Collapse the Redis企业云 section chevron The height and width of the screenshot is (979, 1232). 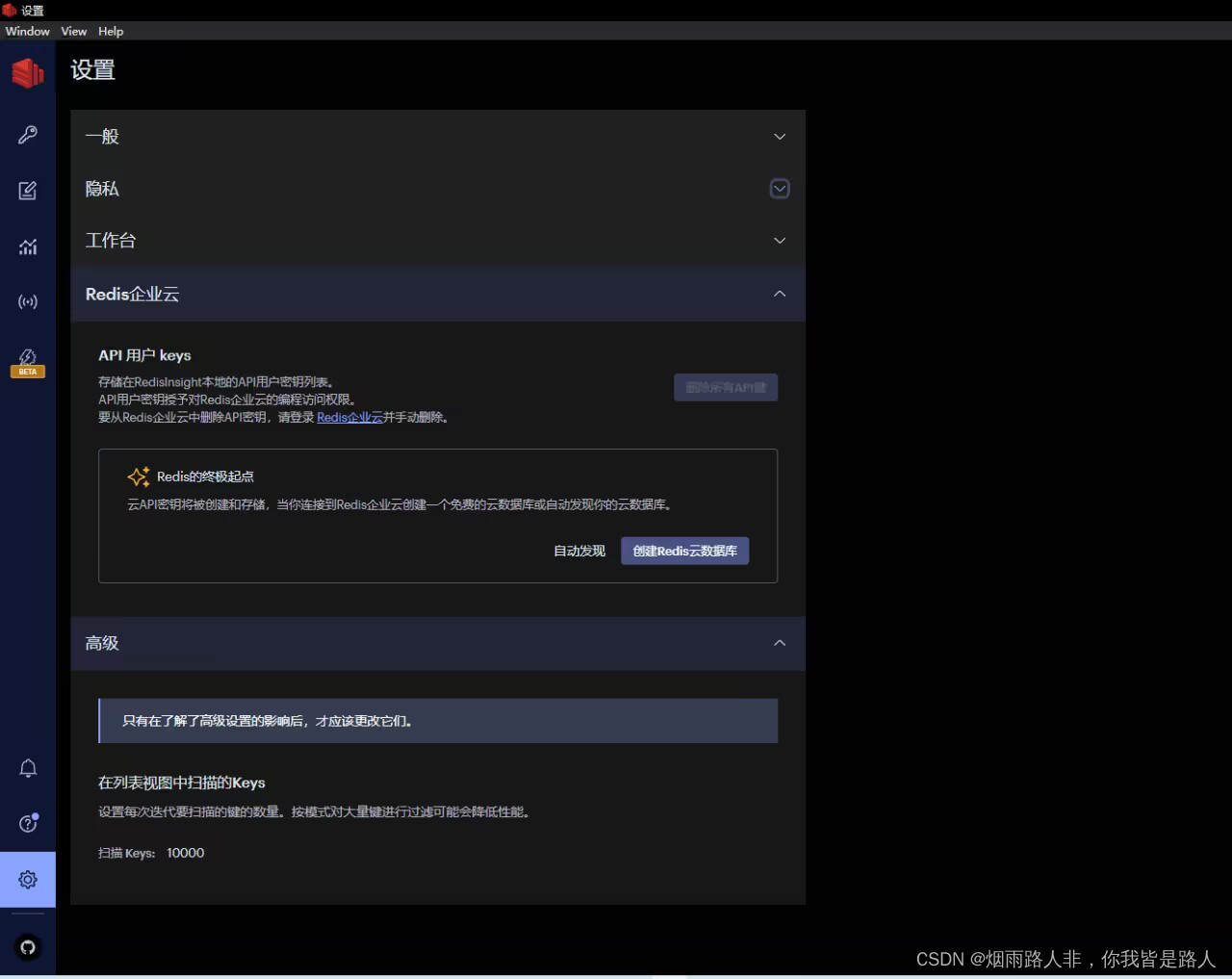pyautogui.click(x=780, y=294)
